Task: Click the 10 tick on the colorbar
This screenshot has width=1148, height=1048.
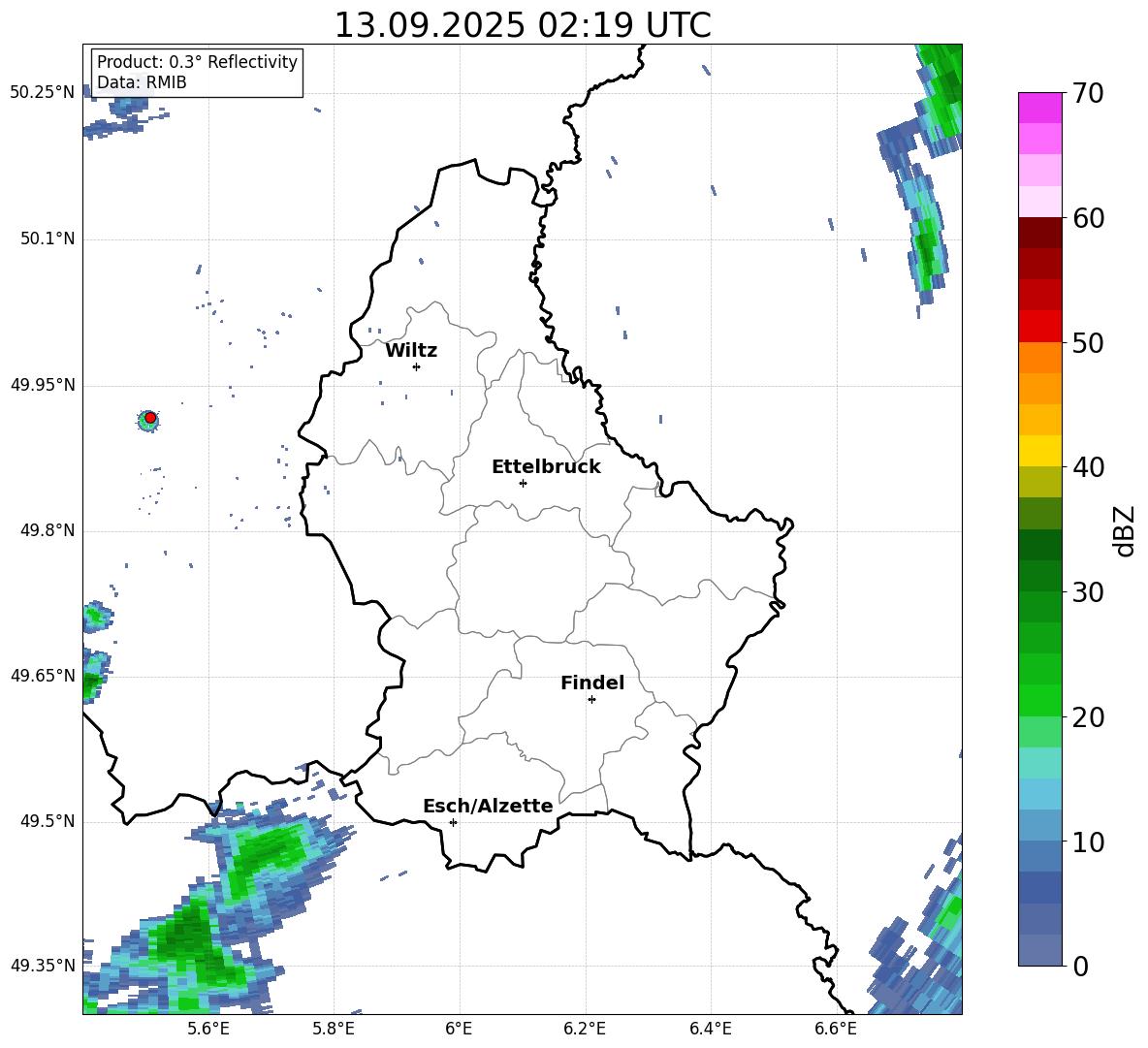Action: coord(1088,842)
